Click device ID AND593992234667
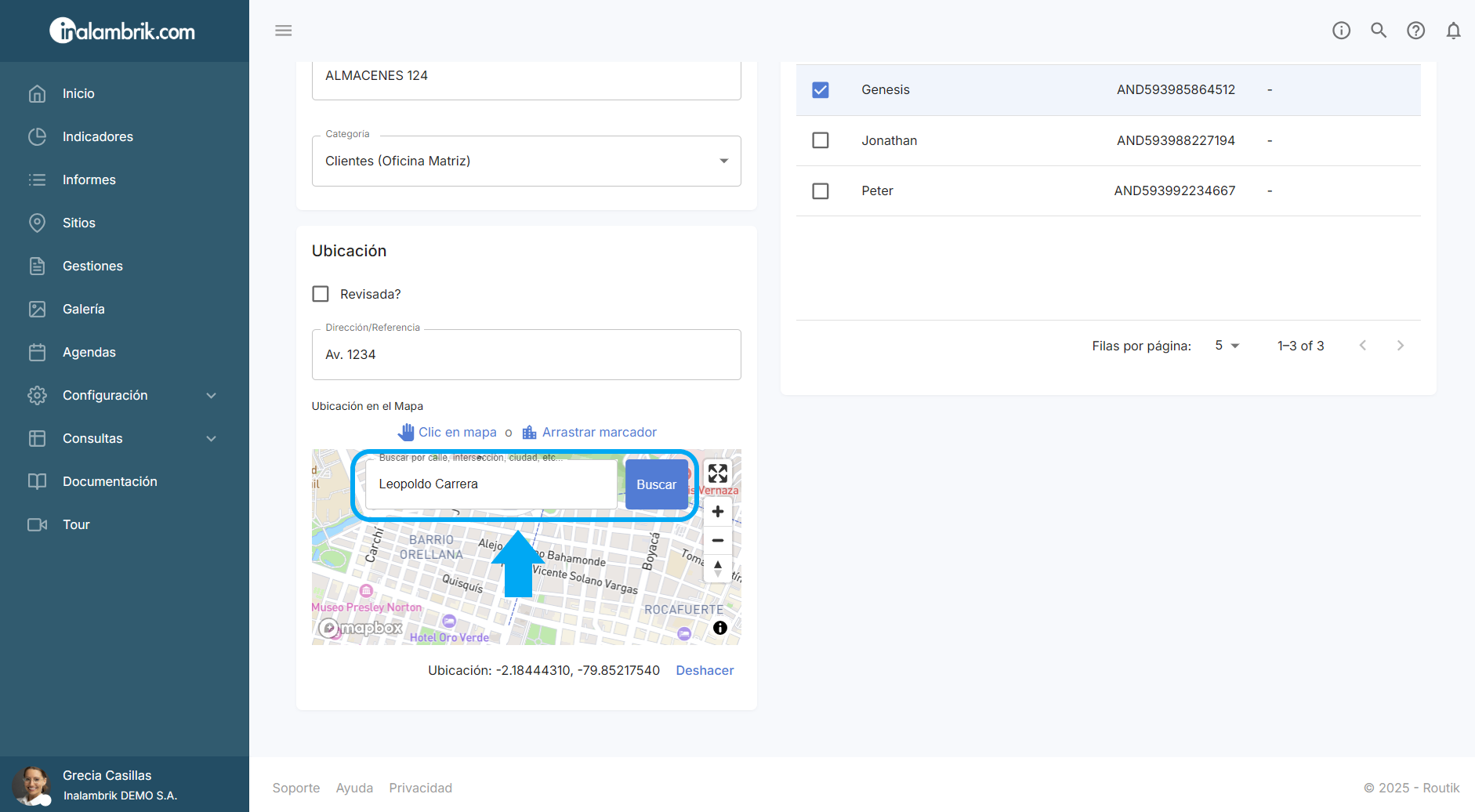 pos(1175,191)
